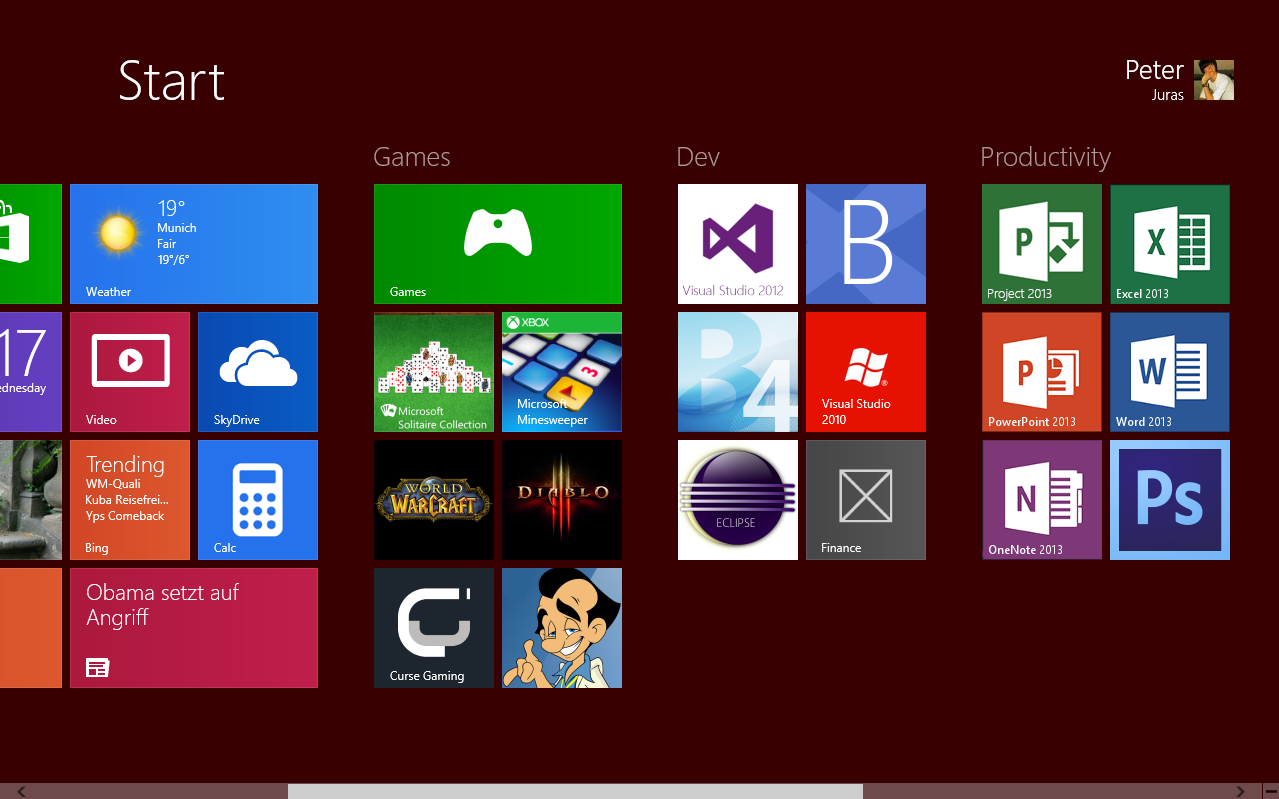Click the user name Peter

[1154, 70]
